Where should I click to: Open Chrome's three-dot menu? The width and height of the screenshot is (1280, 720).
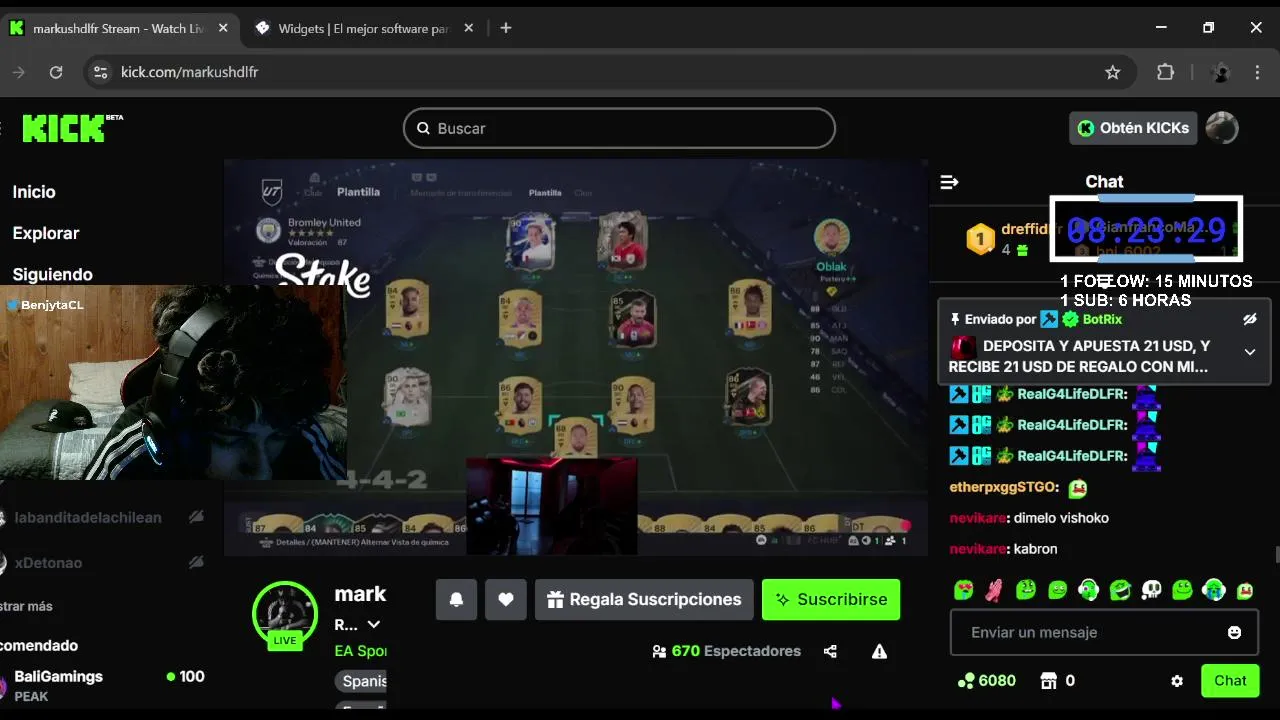click(x=1258, y=72)
